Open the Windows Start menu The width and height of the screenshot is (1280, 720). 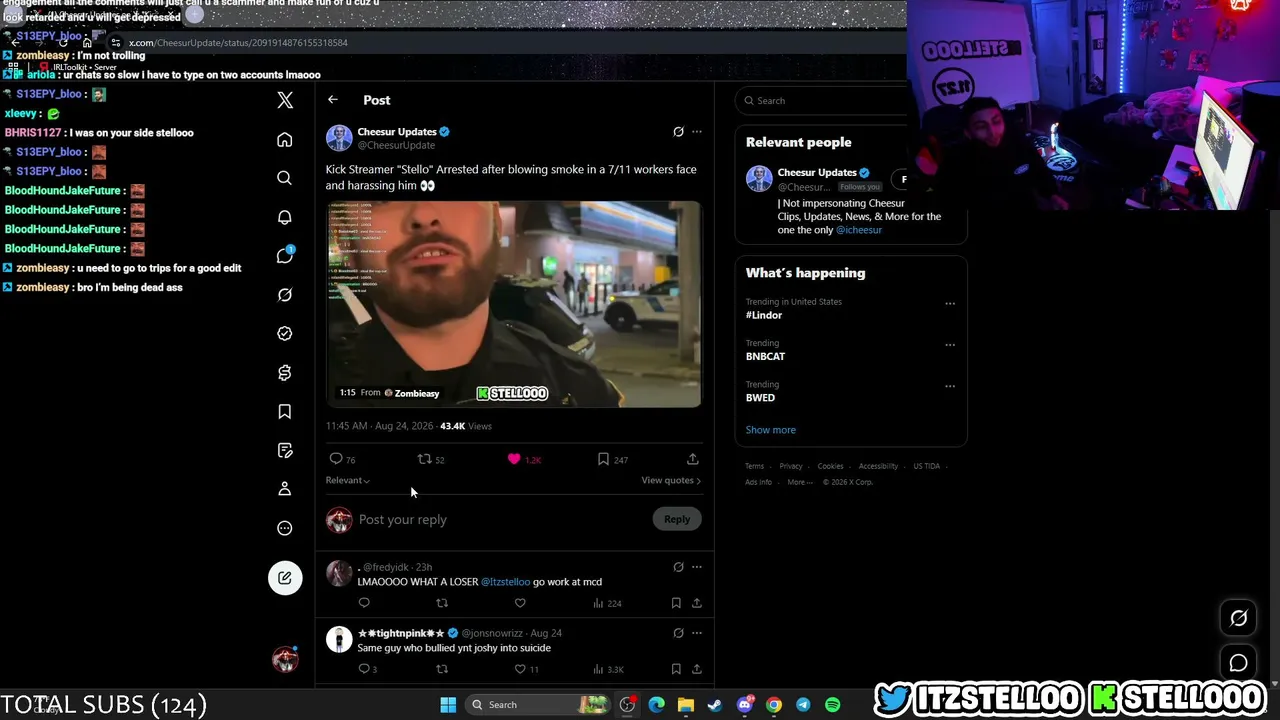[448, 705]
